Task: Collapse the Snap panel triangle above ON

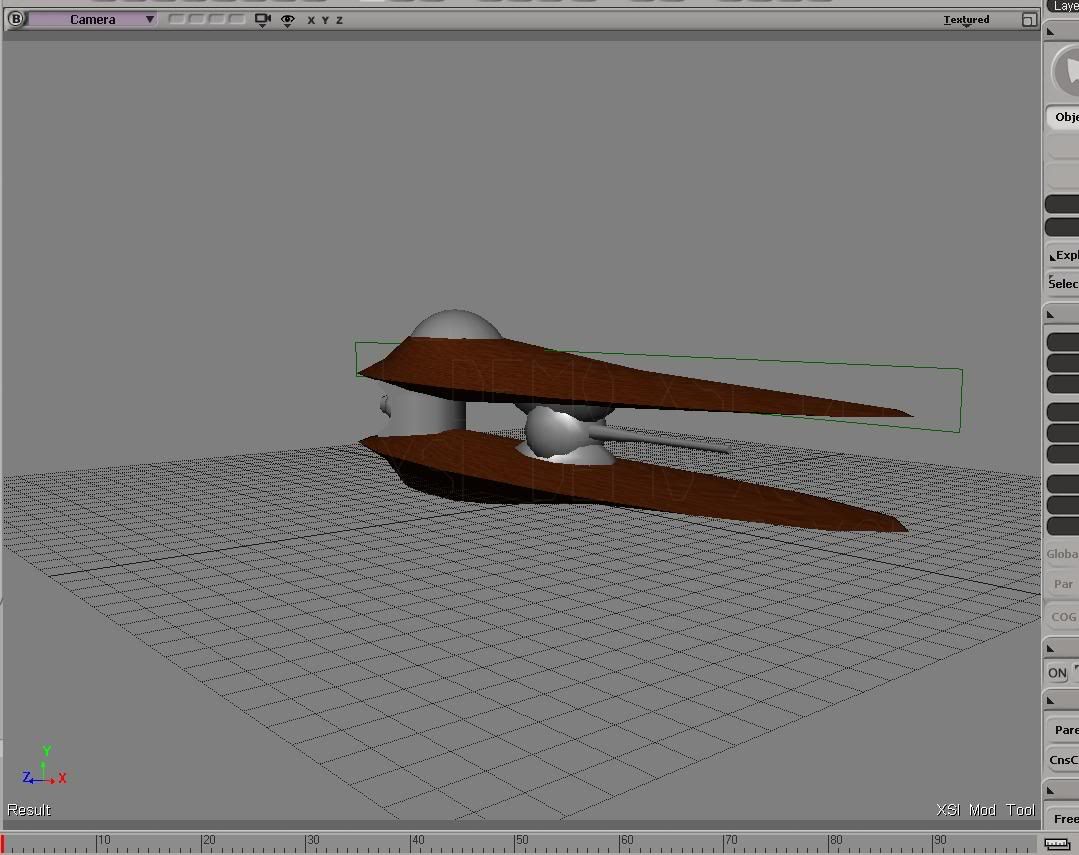Action: point(1051,648)
